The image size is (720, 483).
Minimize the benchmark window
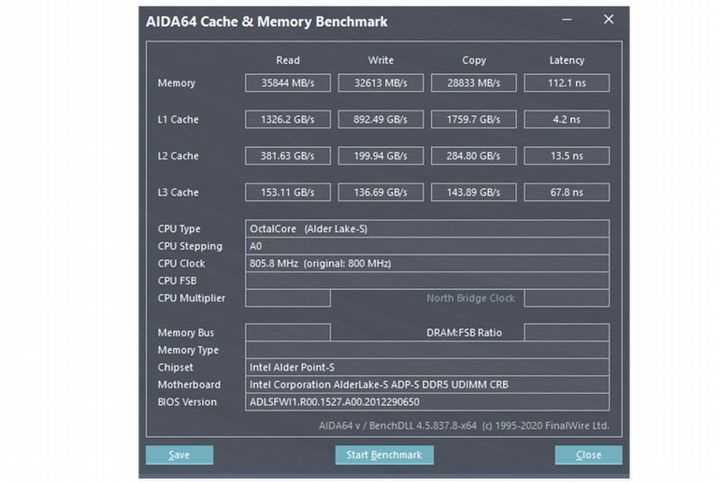point(567,20)
